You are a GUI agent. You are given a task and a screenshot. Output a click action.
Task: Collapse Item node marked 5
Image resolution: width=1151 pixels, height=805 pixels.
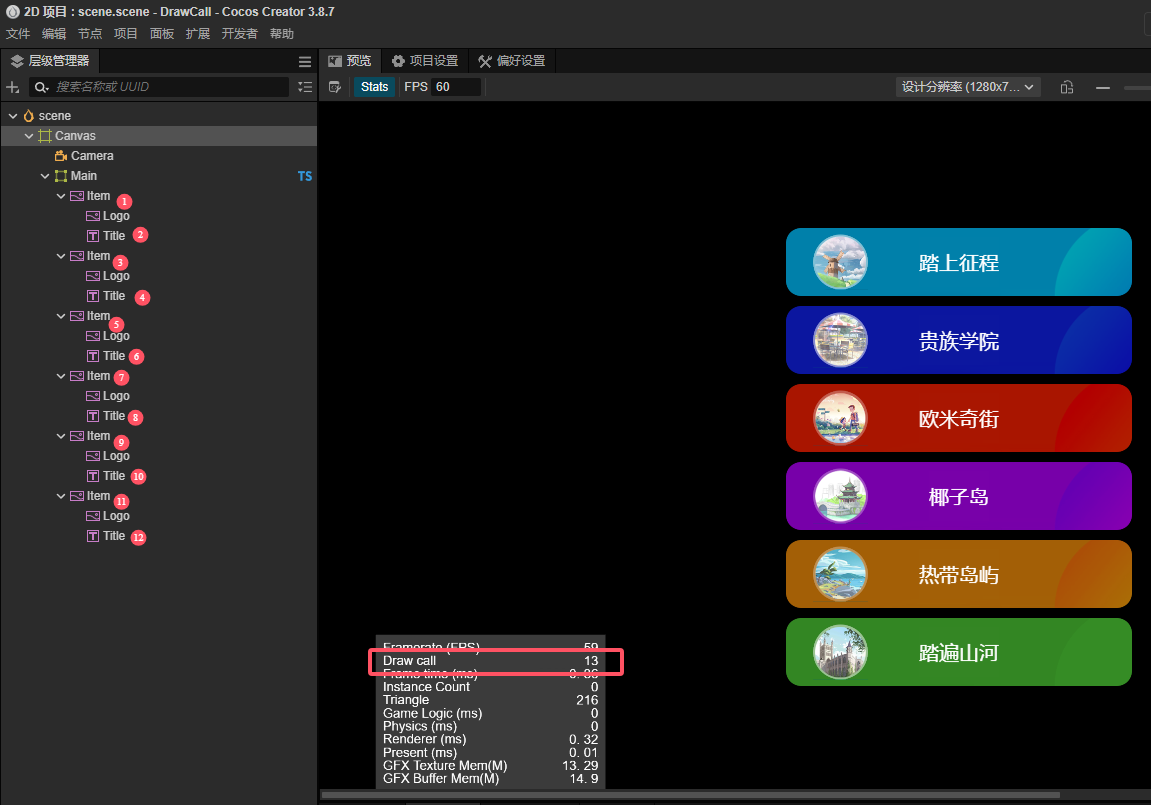61,316
